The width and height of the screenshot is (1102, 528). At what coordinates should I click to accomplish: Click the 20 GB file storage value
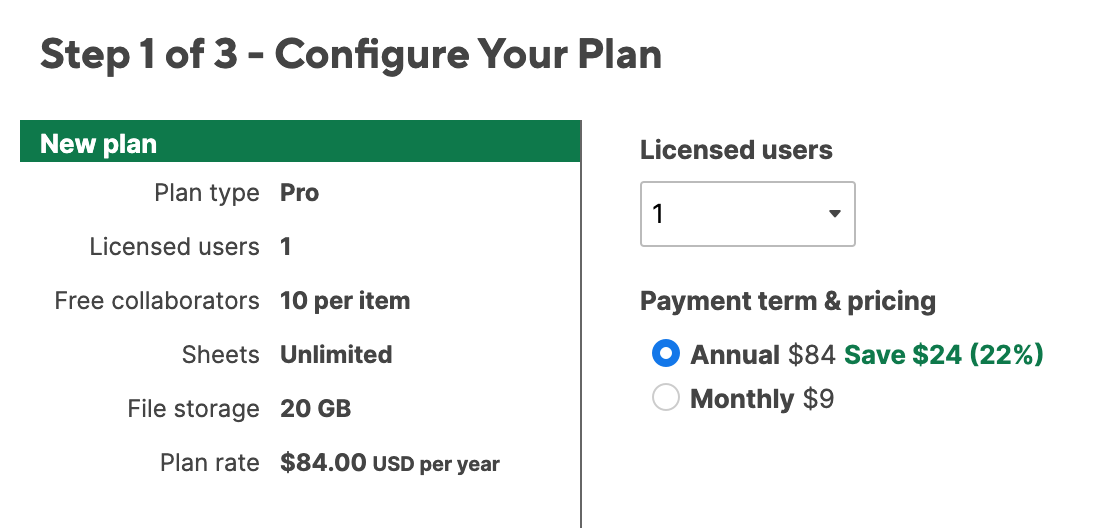pos(316,409)
